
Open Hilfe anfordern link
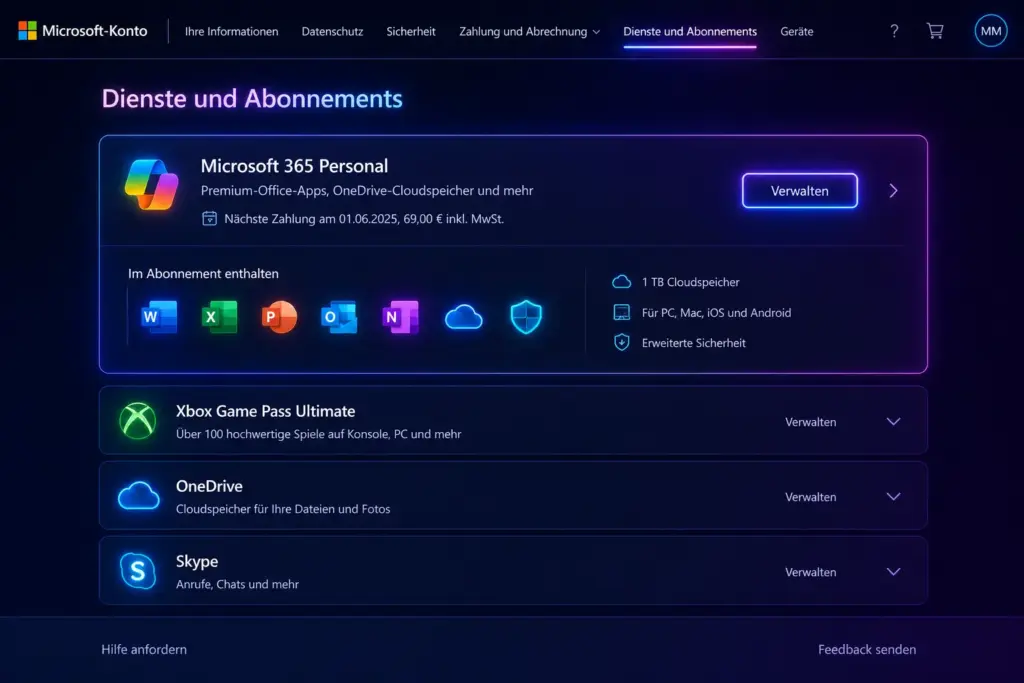(144, 649)
